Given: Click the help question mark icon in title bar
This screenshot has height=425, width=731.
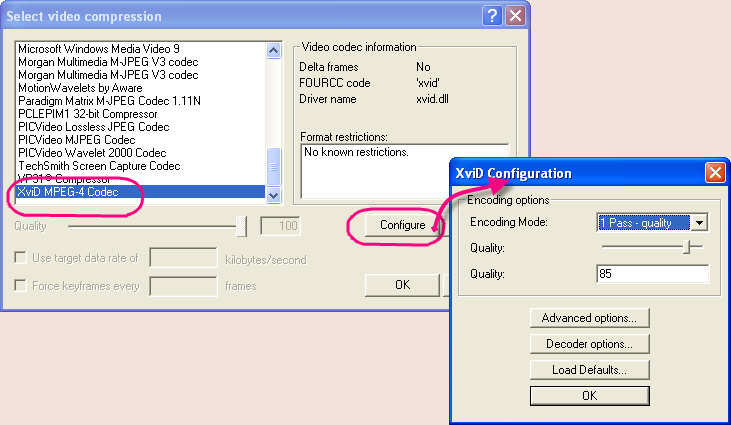Looking at the screenshot, I should 492,16.
